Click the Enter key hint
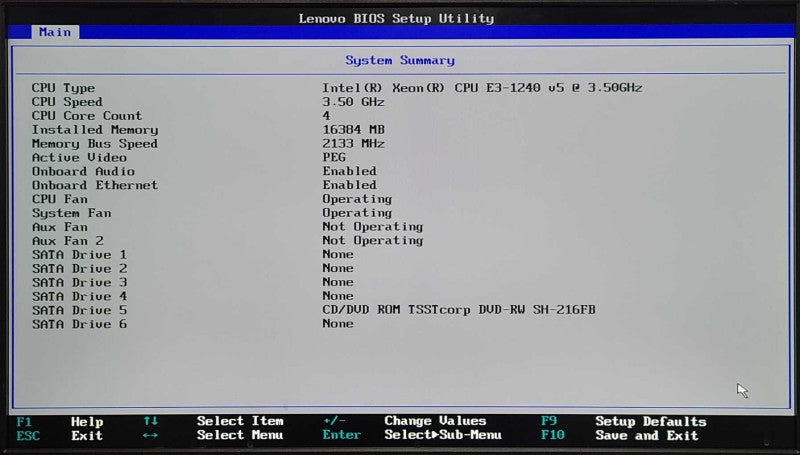Image resolution: width=800 pixels, height=455 pixels. [342, 435]
